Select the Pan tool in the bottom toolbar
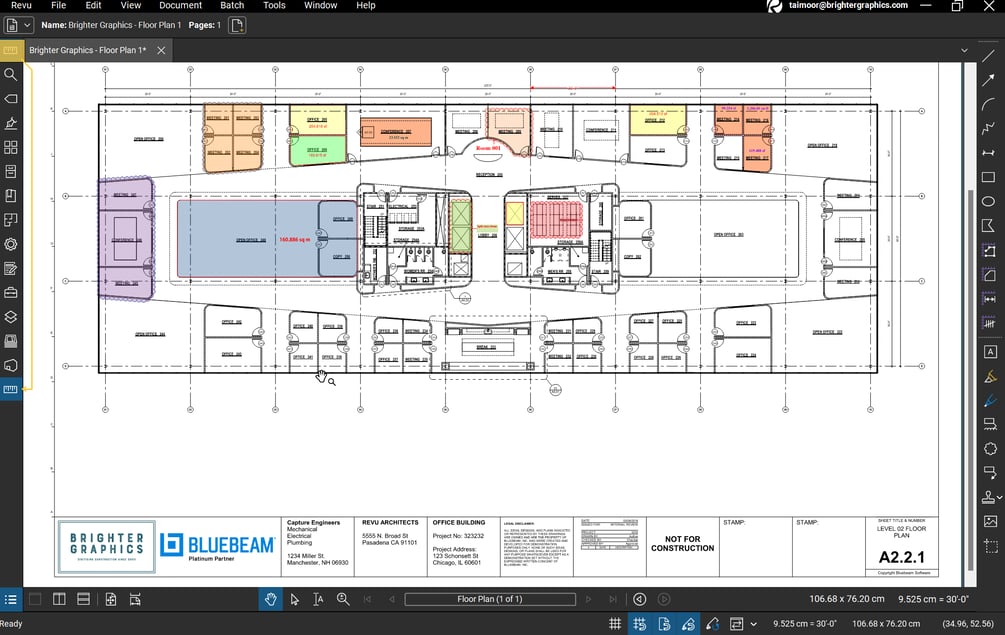 (270, 599)
